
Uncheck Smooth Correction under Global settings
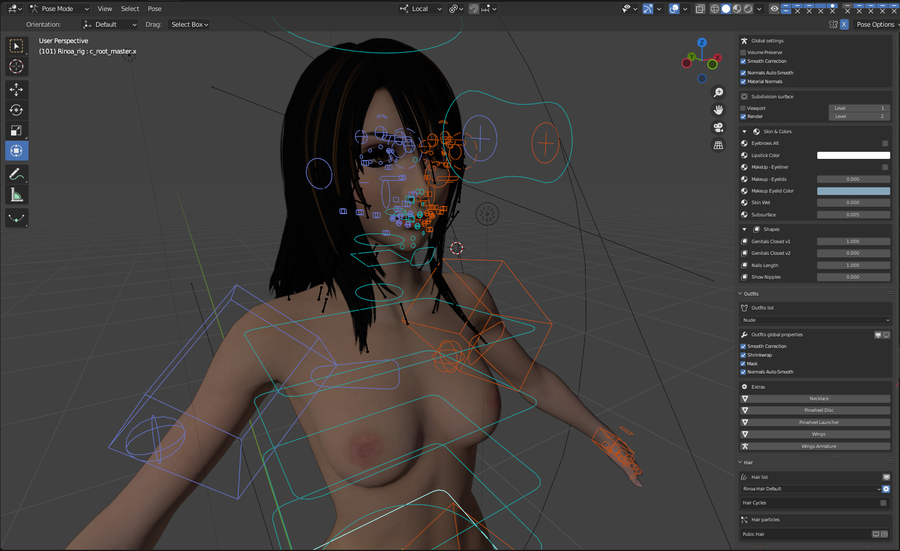(743, 61)
